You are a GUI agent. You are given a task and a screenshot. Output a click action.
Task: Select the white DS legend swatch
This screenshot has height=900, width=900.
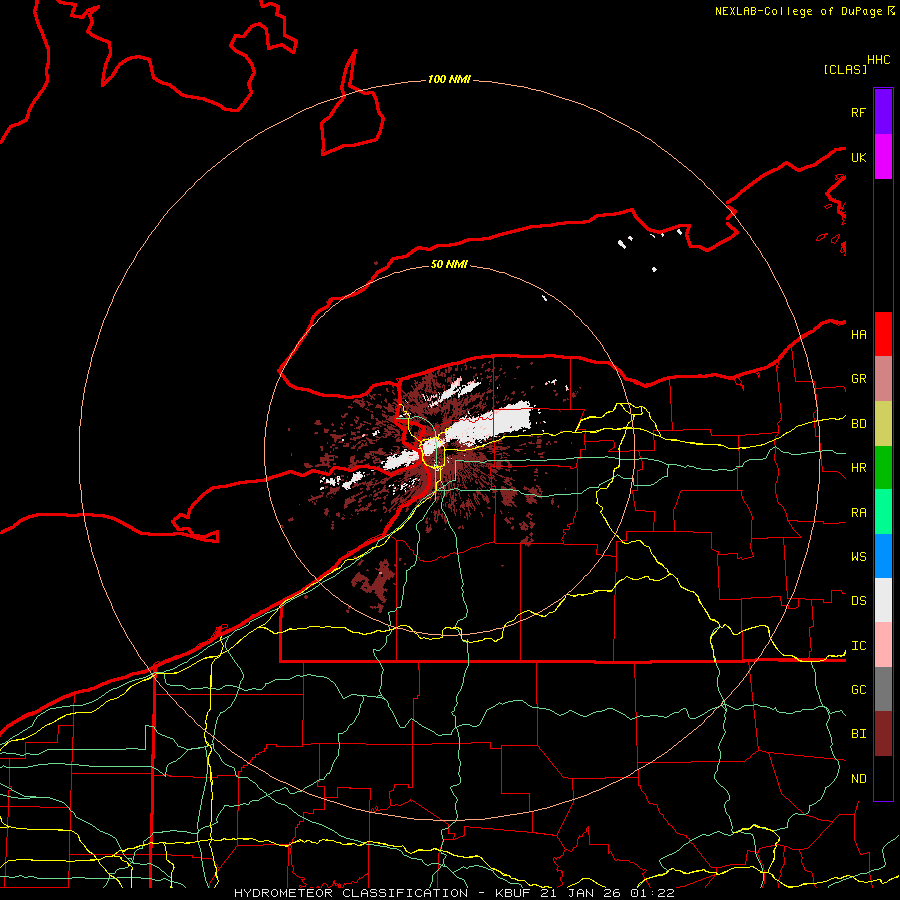tap(883, 600)
